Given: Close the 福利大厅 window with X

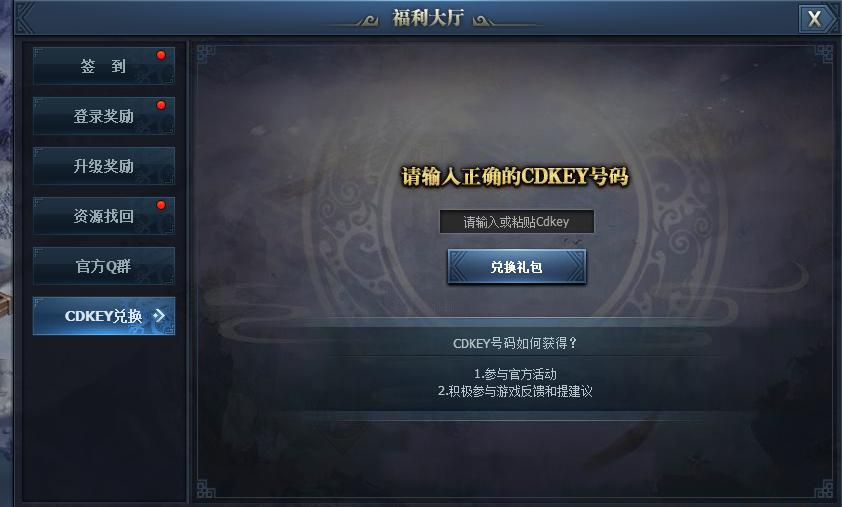Looking at the screenshot, I should click(815, 19).
